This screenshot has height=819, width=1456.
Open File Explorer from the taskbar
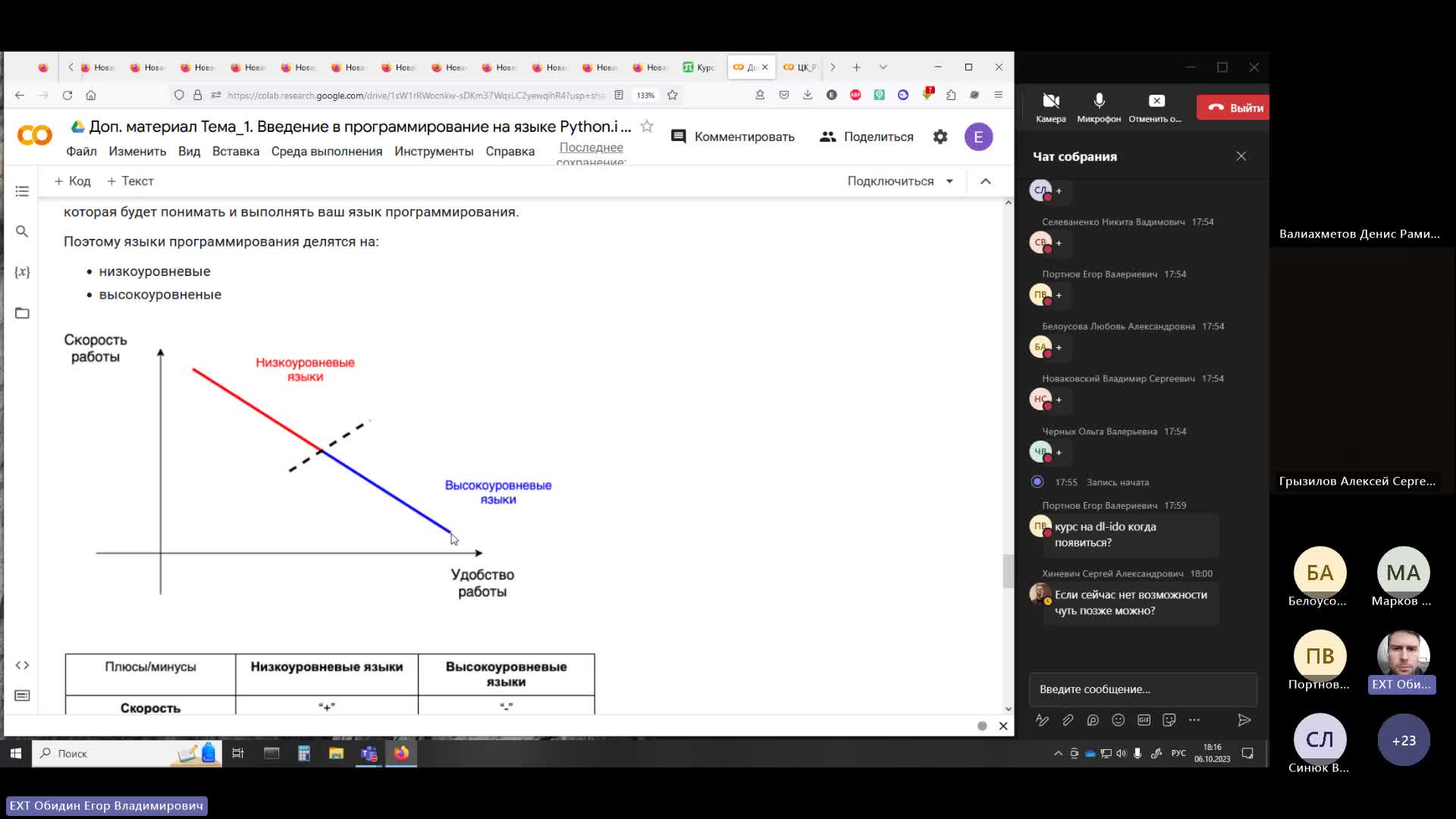pyautogui.click(x=336, y=753)
